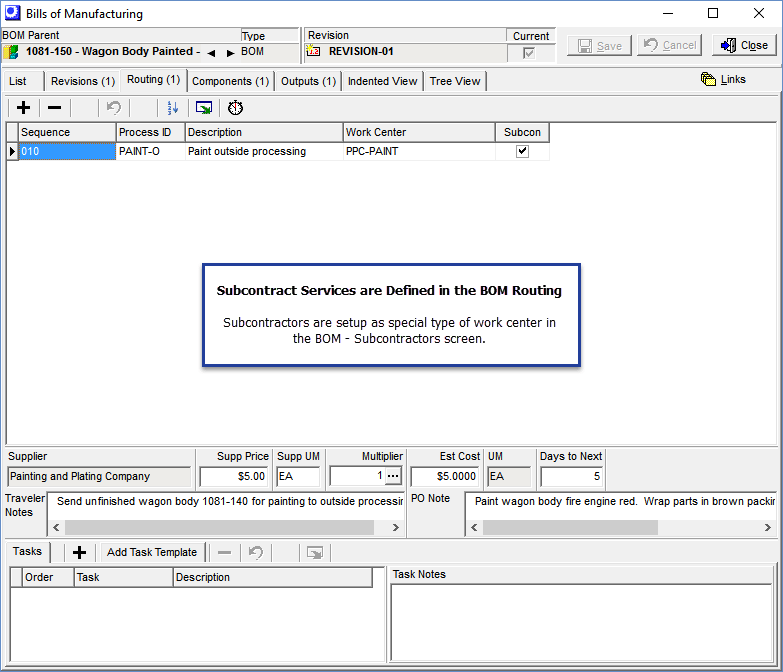Click the task jump-to icon
Screen dimensions: 783x672
[x=315, y=552]
